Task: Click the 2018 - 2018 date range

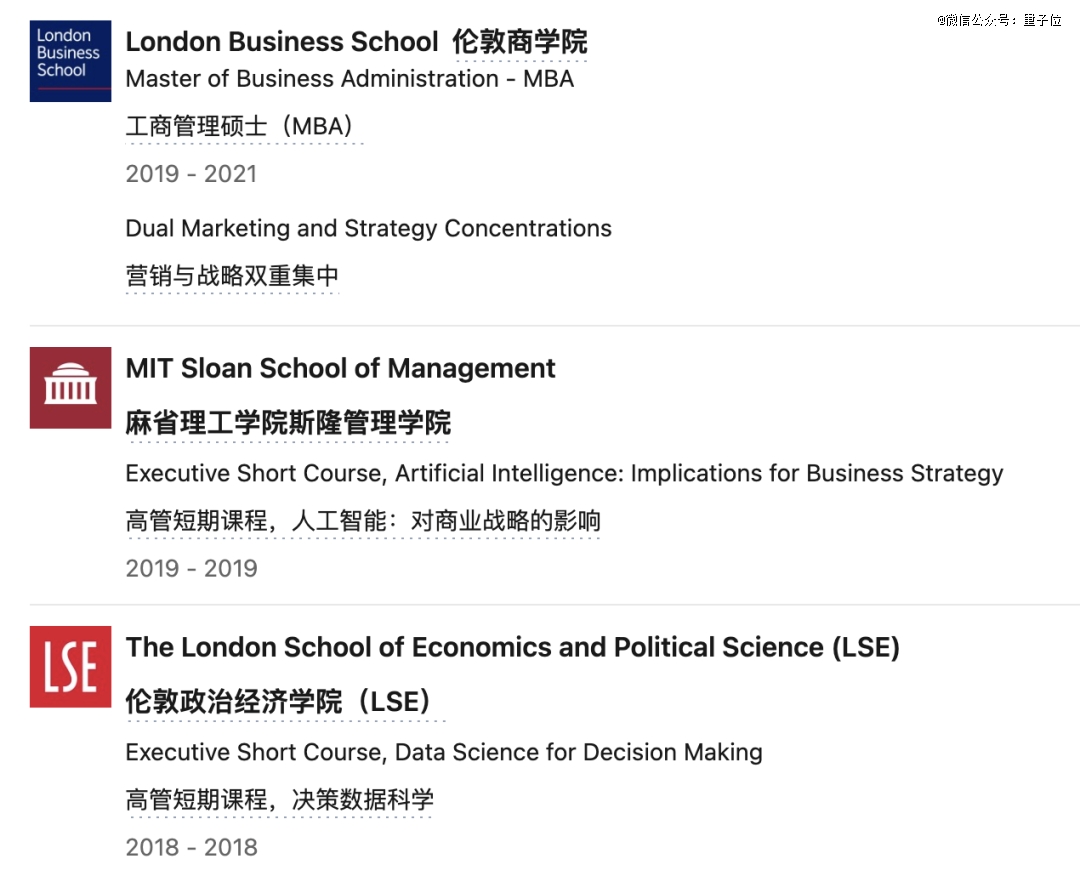Action: coord(191,847)
